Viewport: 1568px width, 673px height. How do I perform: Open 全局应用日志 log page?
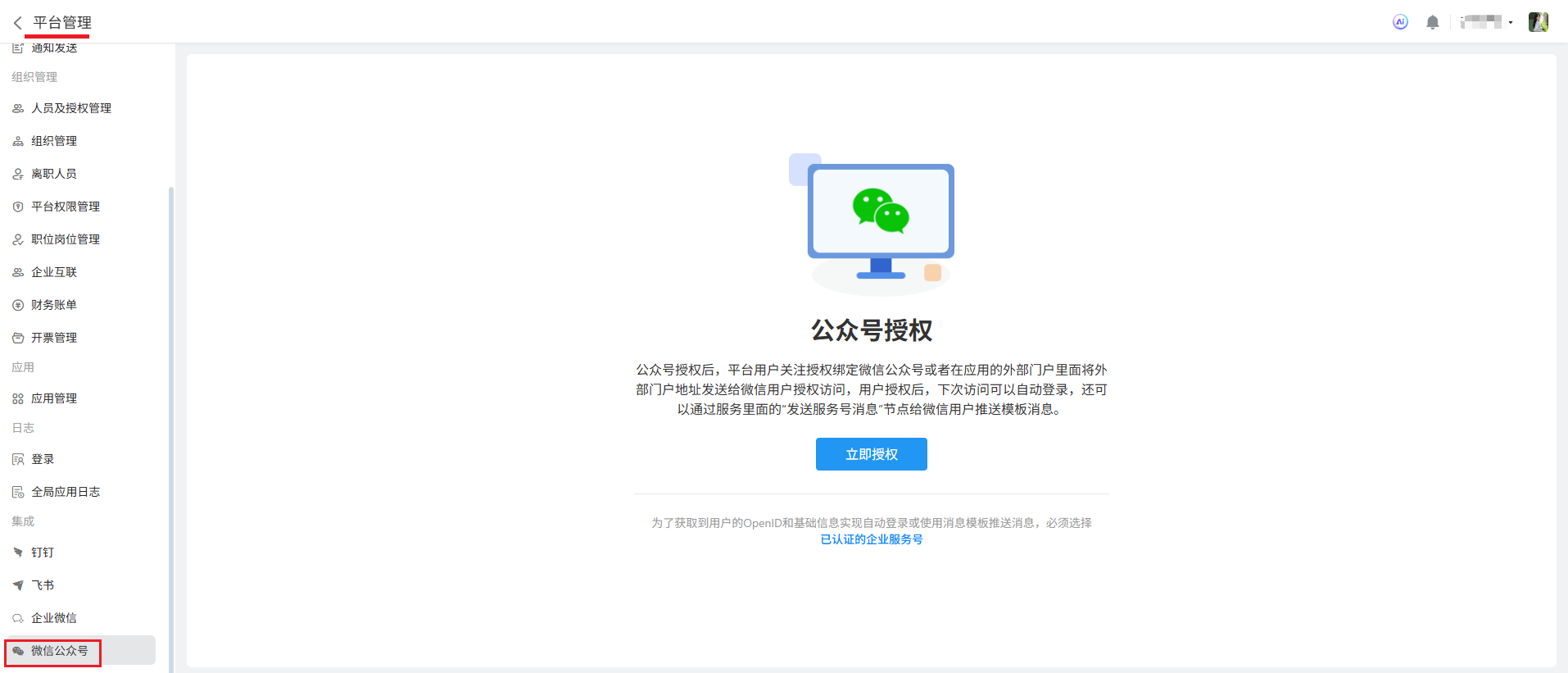point(66,492)
